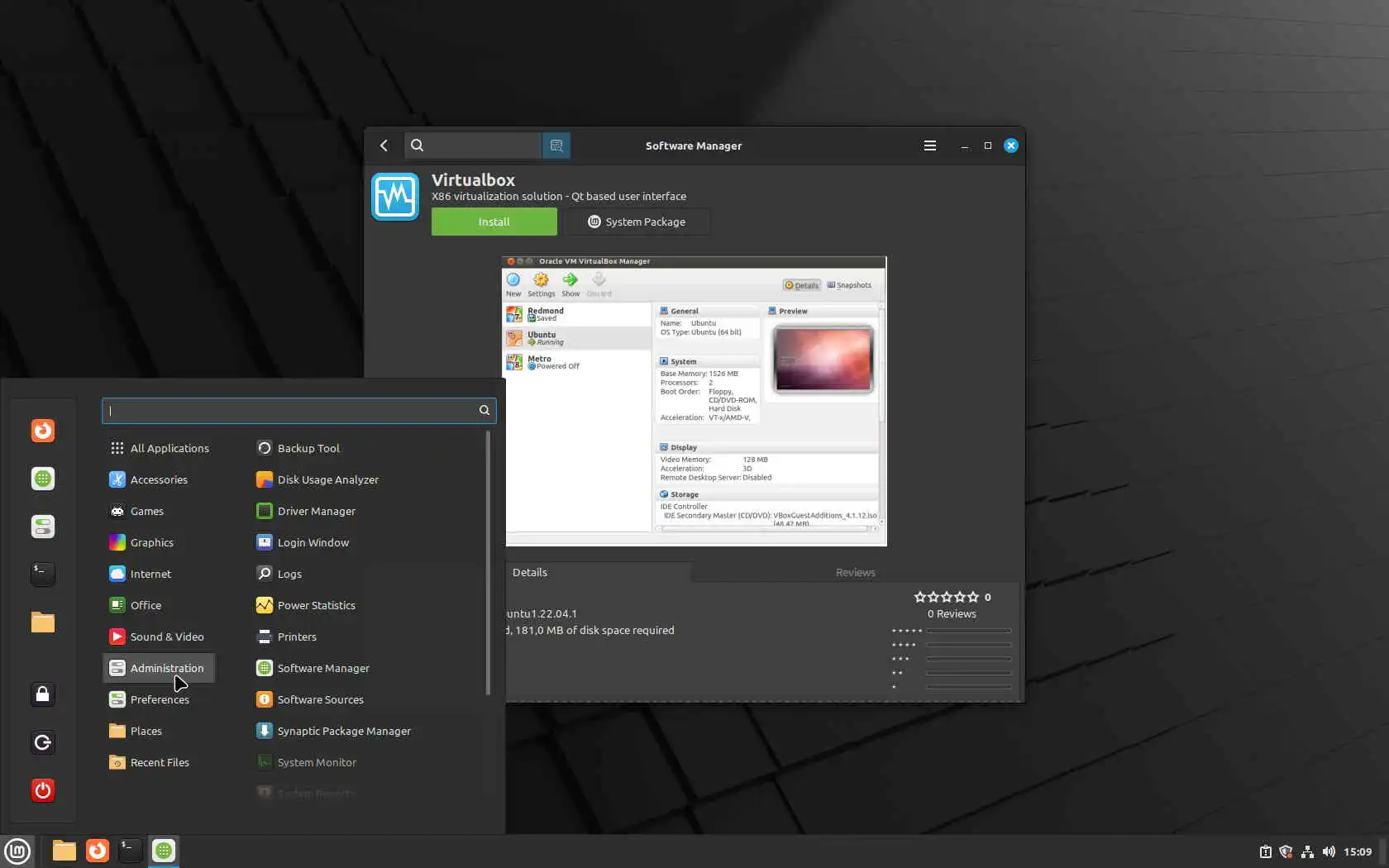Image resolution: width=1389 pixels, height=868 pixels.
Task: Go back in Software Manager
Action: (x=384, y=145)
